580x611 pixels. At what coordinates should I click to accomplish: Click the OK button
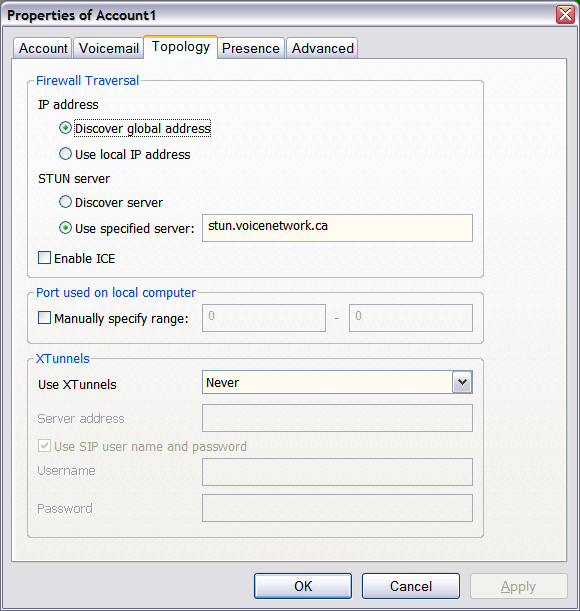pos(303,586)
